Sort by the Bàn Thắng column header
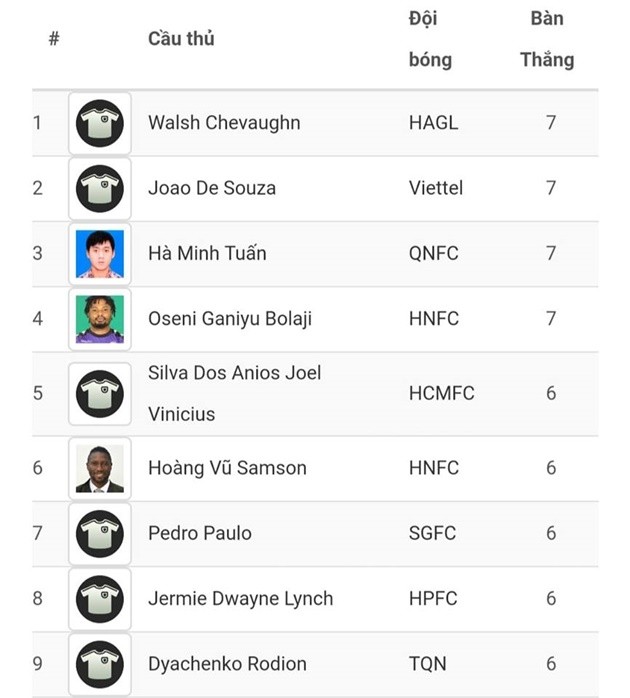Viewport: 630px width, 698px height. [x=547, y=39]
